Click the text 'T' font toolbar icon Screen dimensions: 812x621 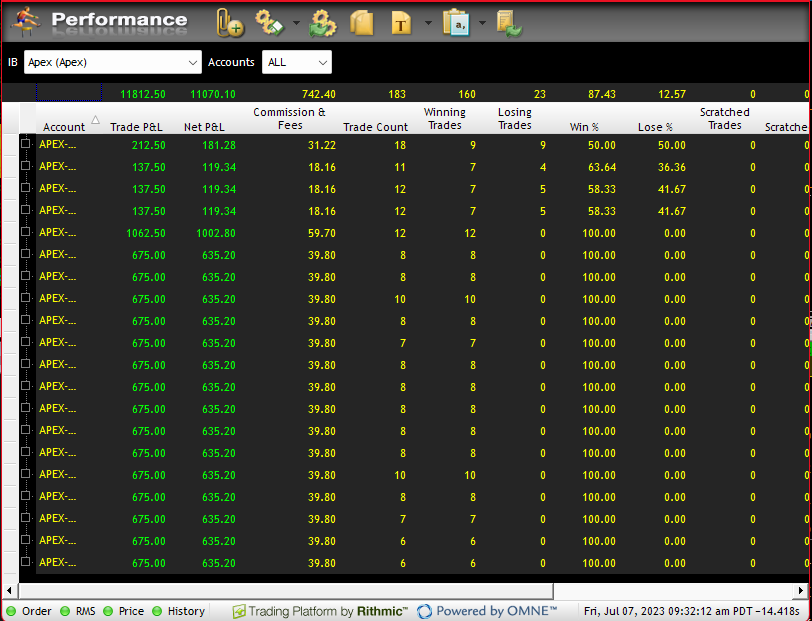[x=401, y=22]
